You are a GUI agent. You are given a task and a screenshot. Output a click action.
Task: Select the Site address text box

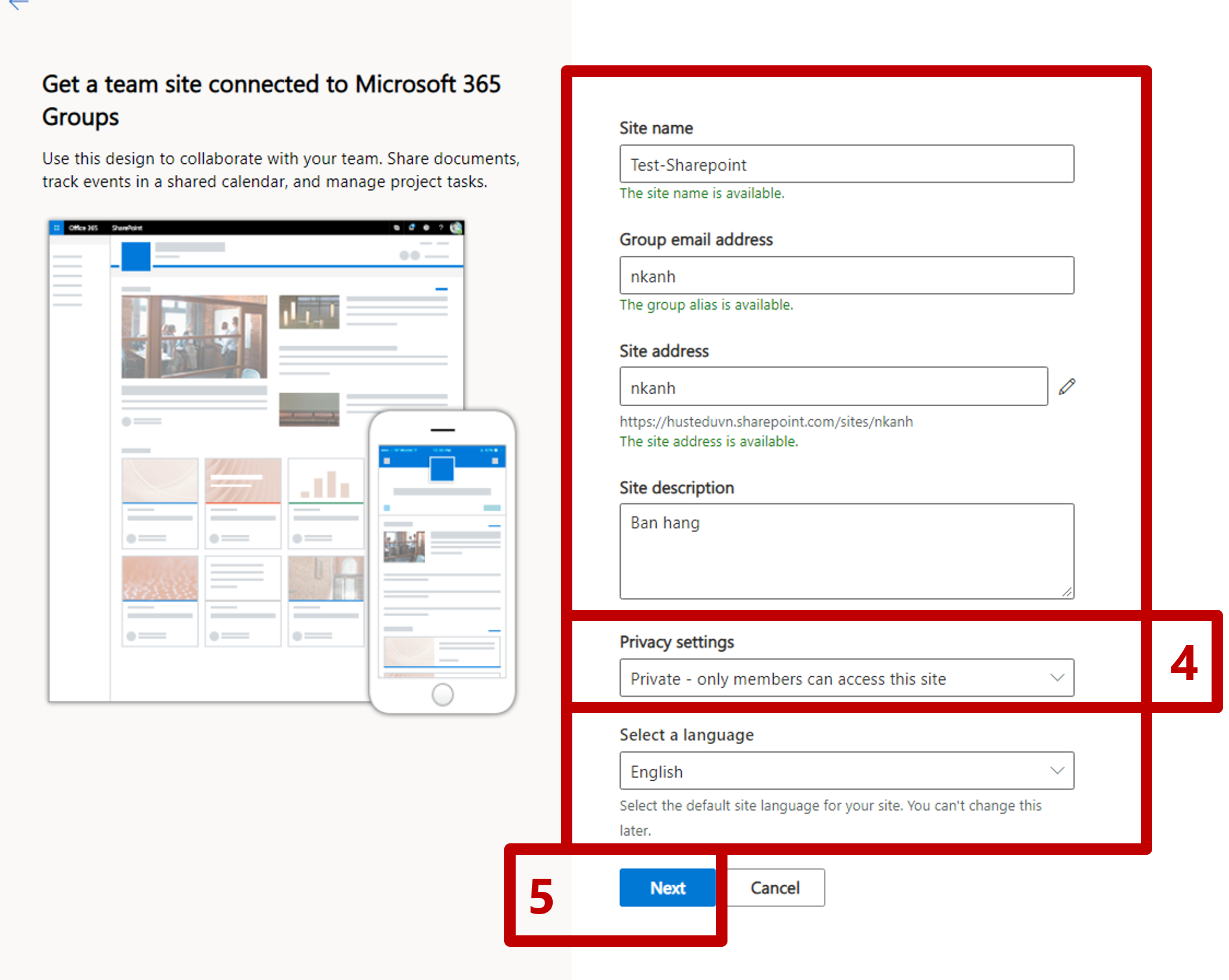(x=833, y=387)
